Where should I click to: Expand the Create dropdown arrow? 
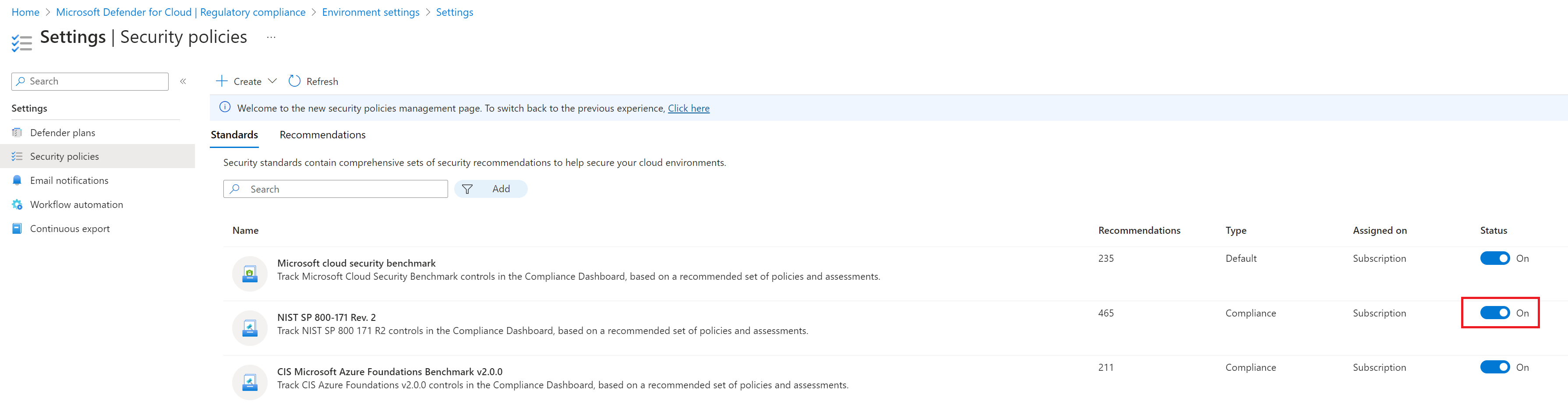(273, 81)
